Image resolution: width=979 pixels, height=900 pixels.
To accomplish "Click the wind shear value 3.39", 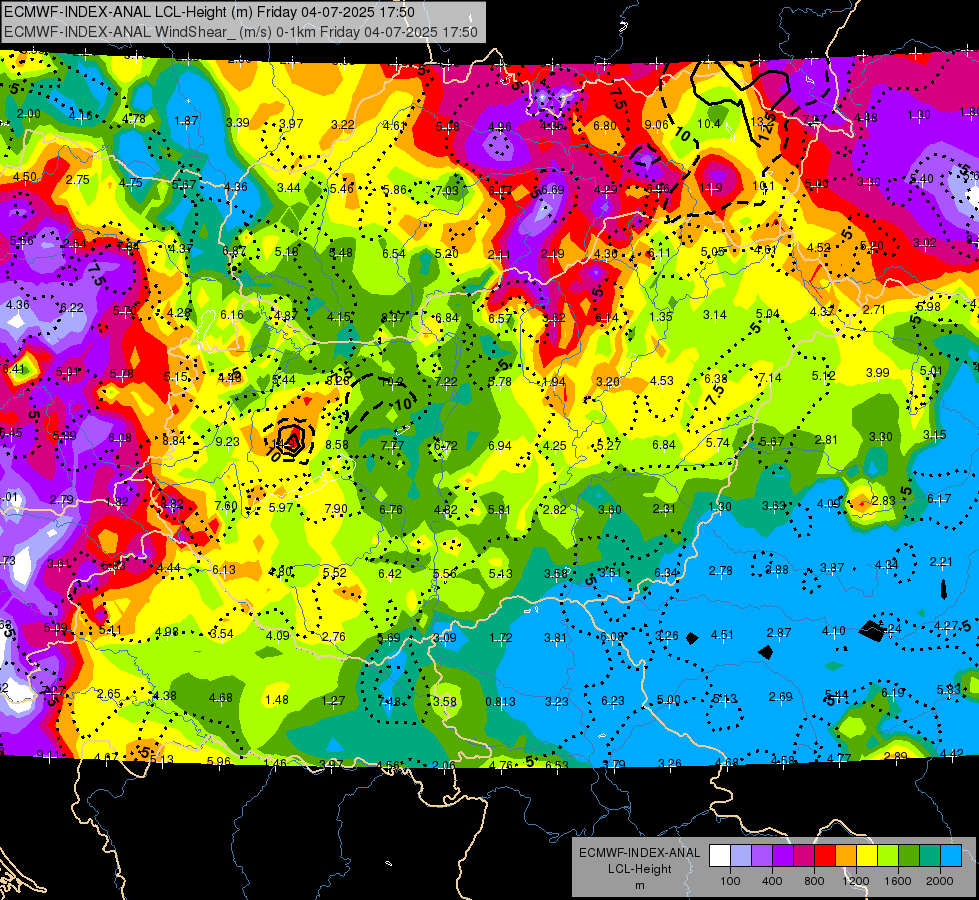I will [x=238, y=122].
